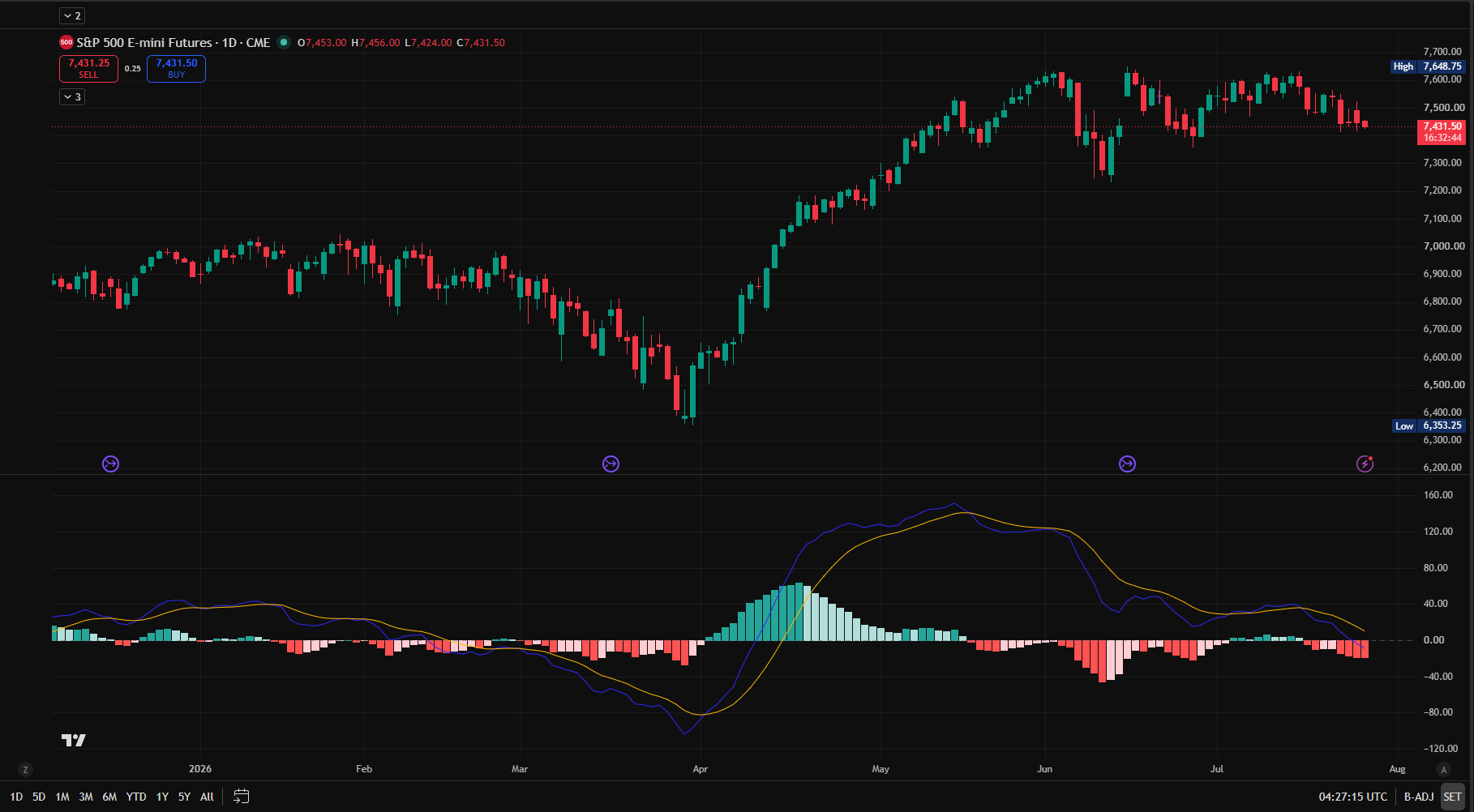Click the L7,424.00 low value
Image resolution: width=1474 pixels, height=812 pixels.
click(428, 42)
